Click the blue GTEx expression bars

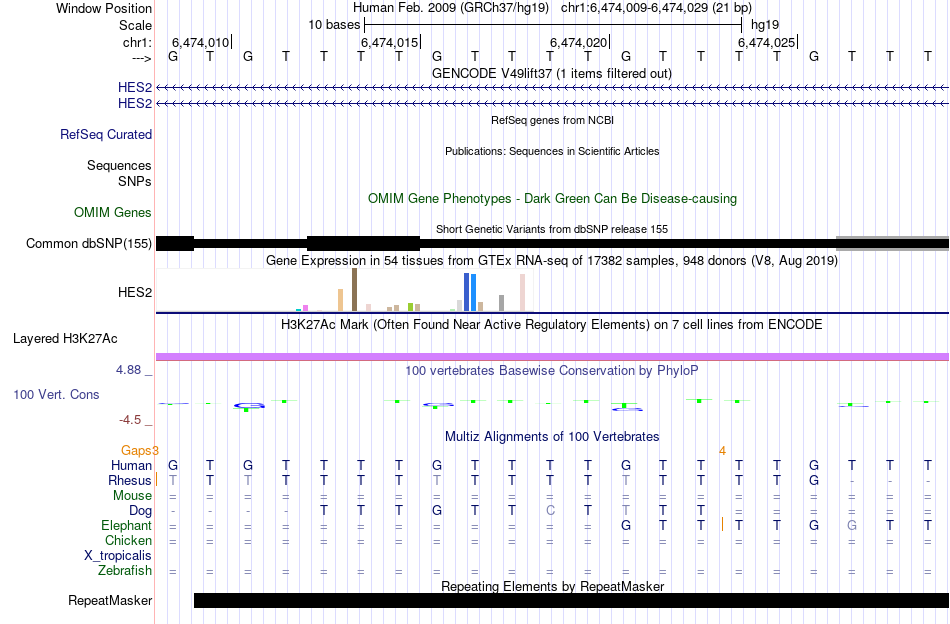[x=470, y=293]
